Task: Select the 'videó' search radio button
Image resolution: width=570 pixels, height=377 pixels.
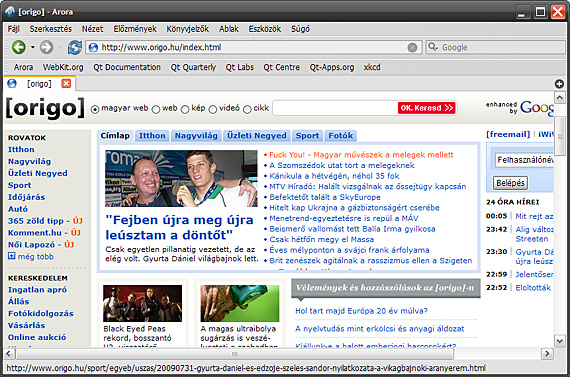Action: [x=213, y=109]
